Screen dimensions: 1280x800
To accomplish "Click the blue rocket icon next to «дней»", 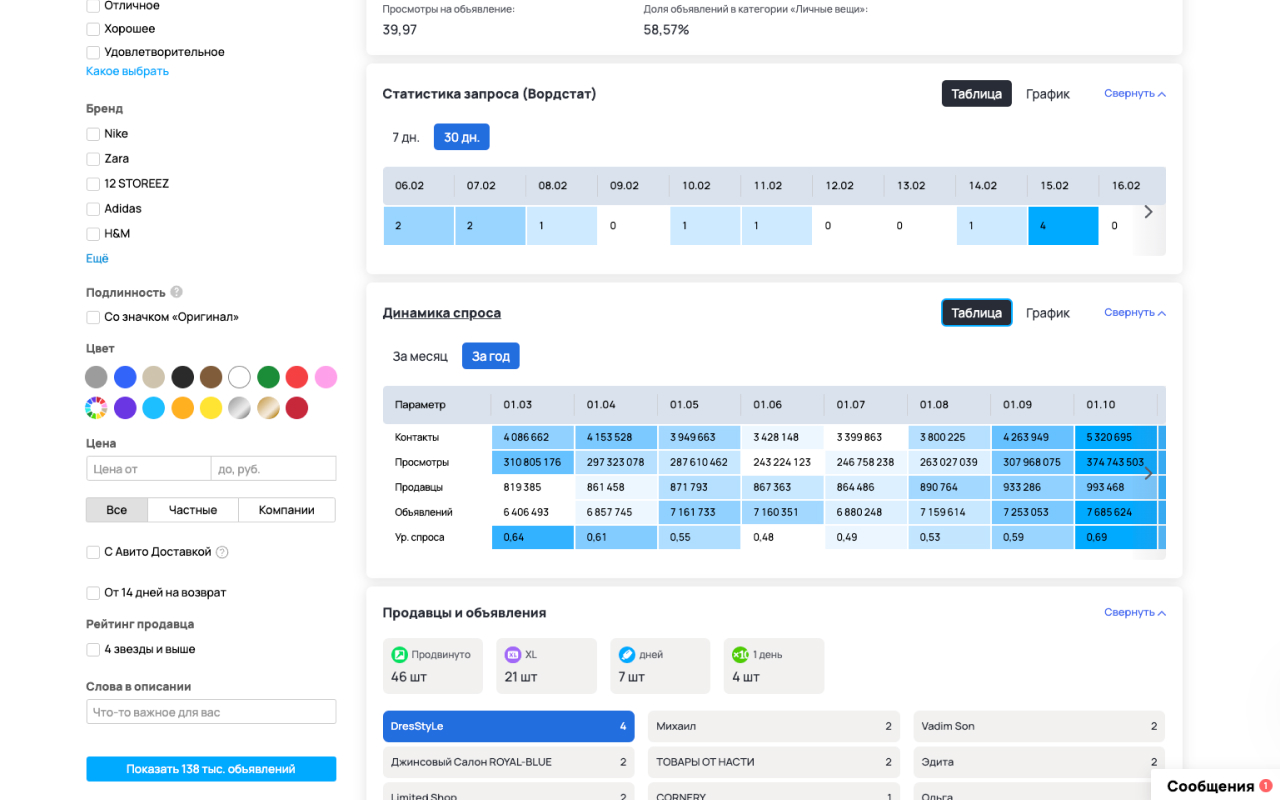I will pyautogui.click(x=626, y=654).
